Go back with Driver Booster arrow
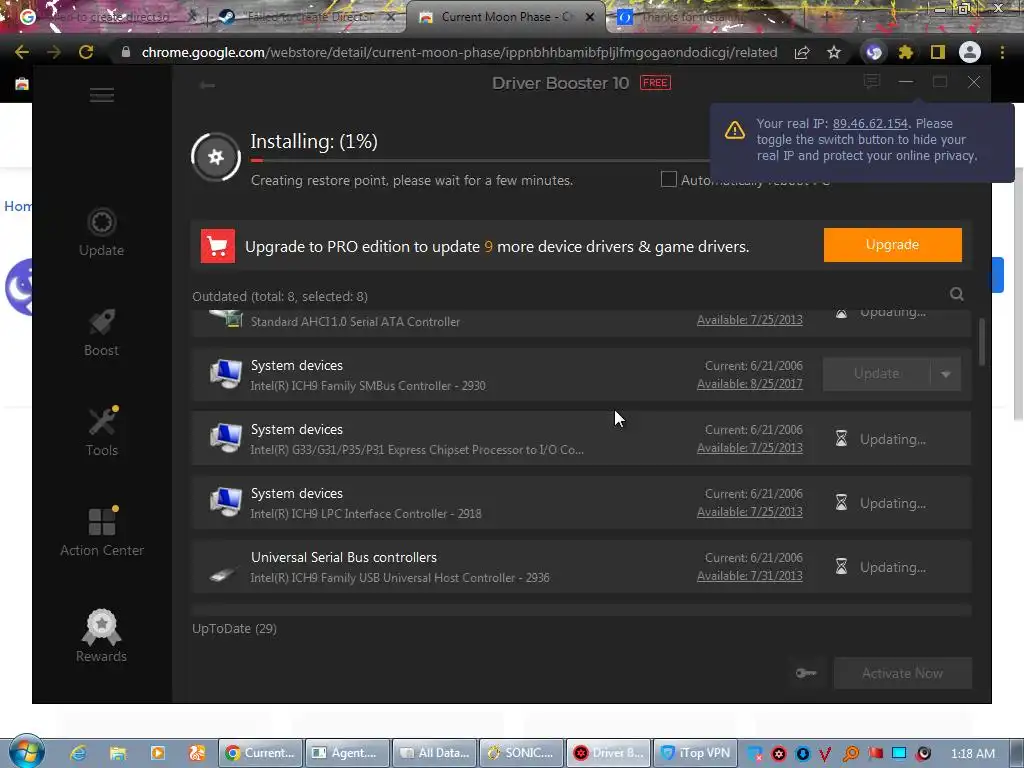The height and width of the screenshot is (768, 1024). [207, 85]
